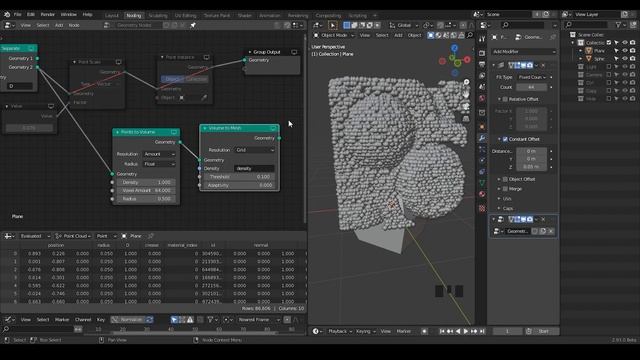Collapse the Points to Volume node
The image size is (640, 360).
[x=118, y=132]
